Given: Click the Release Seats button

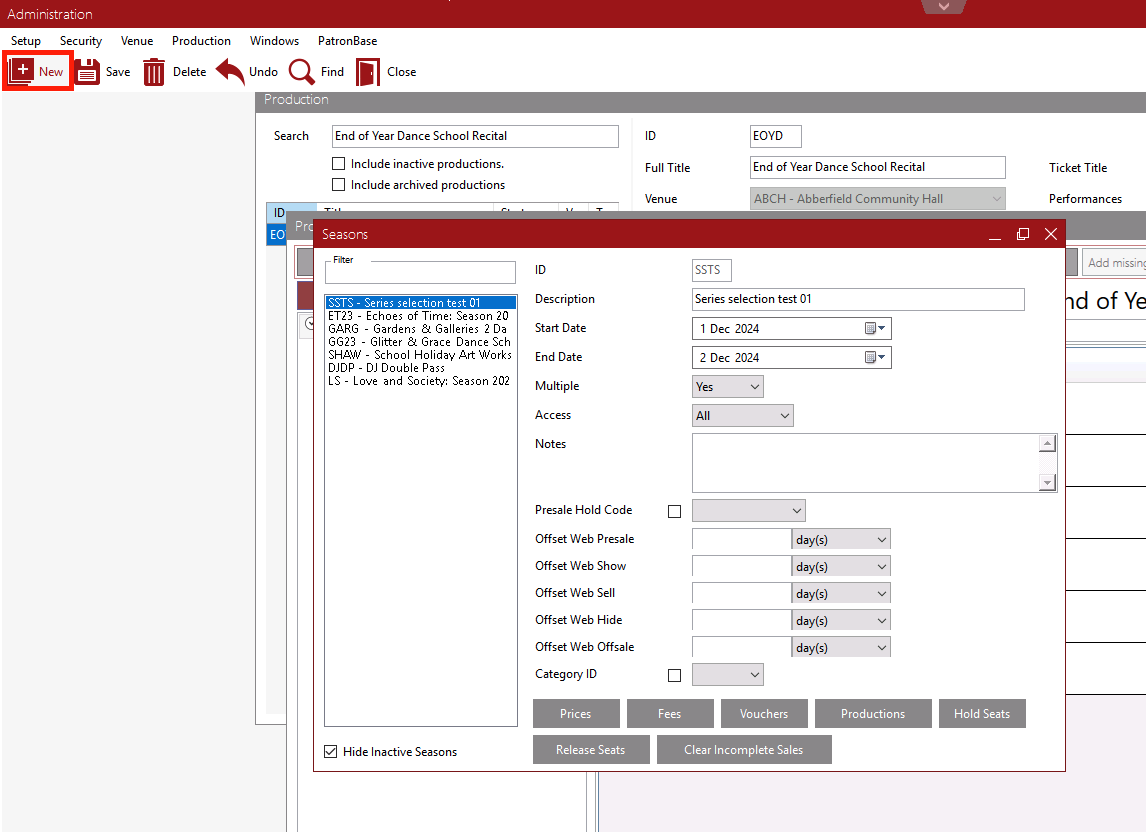Looking at the screenshot, I should [x=591, y=749].
